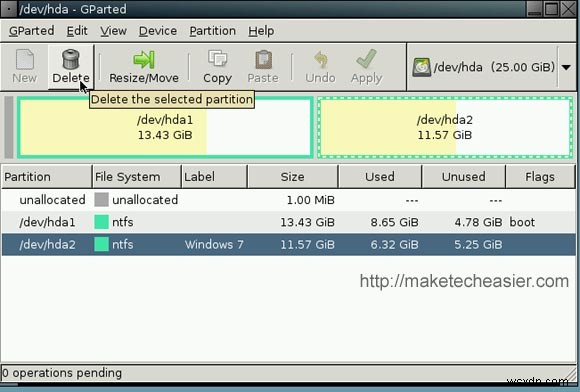The height and width of the screenshot is (392, 580).
Task: Click the green ntfs swatch for /dev/hda1
Action: [101, 222]
